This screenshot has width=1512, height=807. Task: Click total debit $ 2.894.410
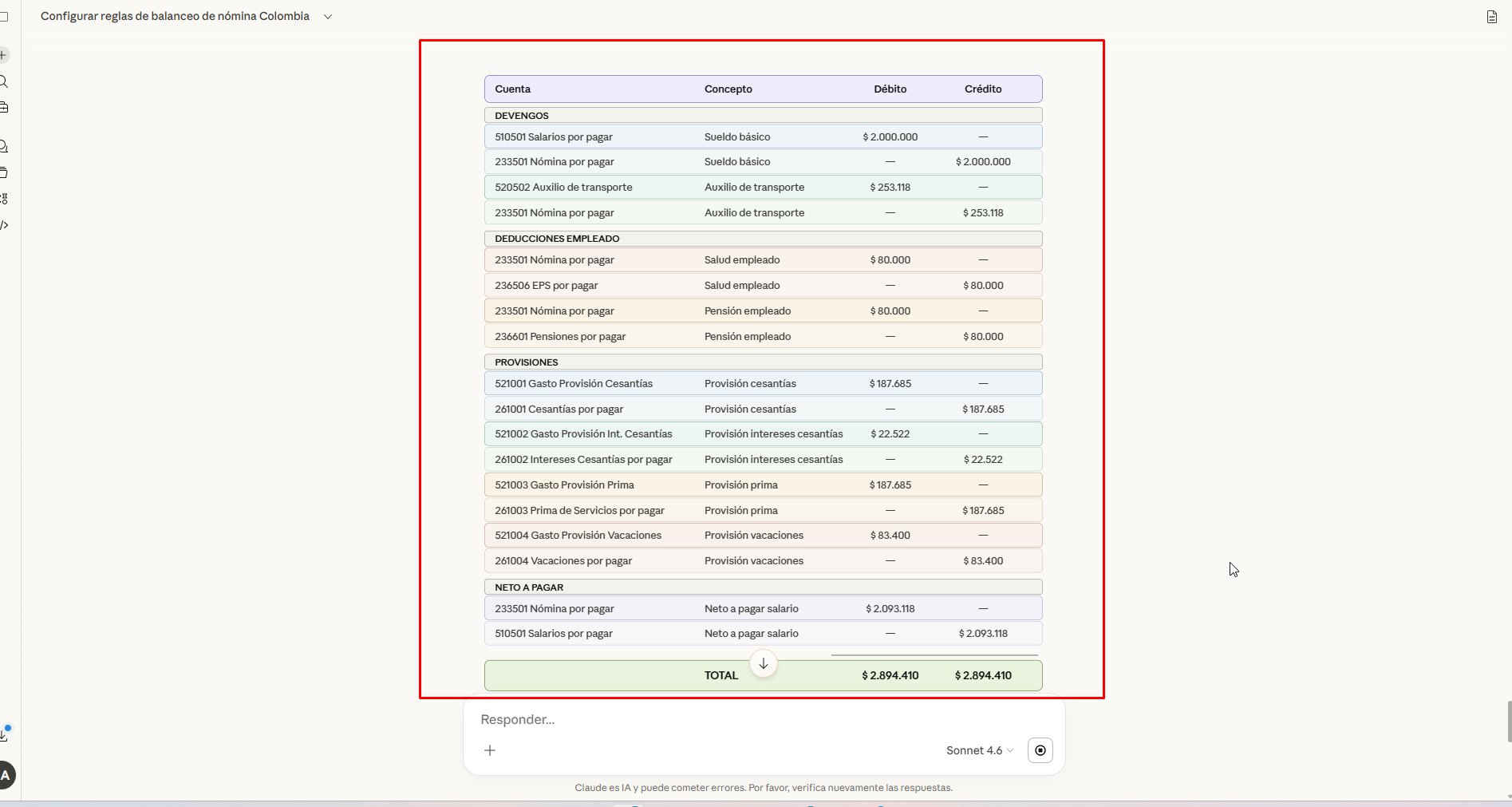click(890, 675)
